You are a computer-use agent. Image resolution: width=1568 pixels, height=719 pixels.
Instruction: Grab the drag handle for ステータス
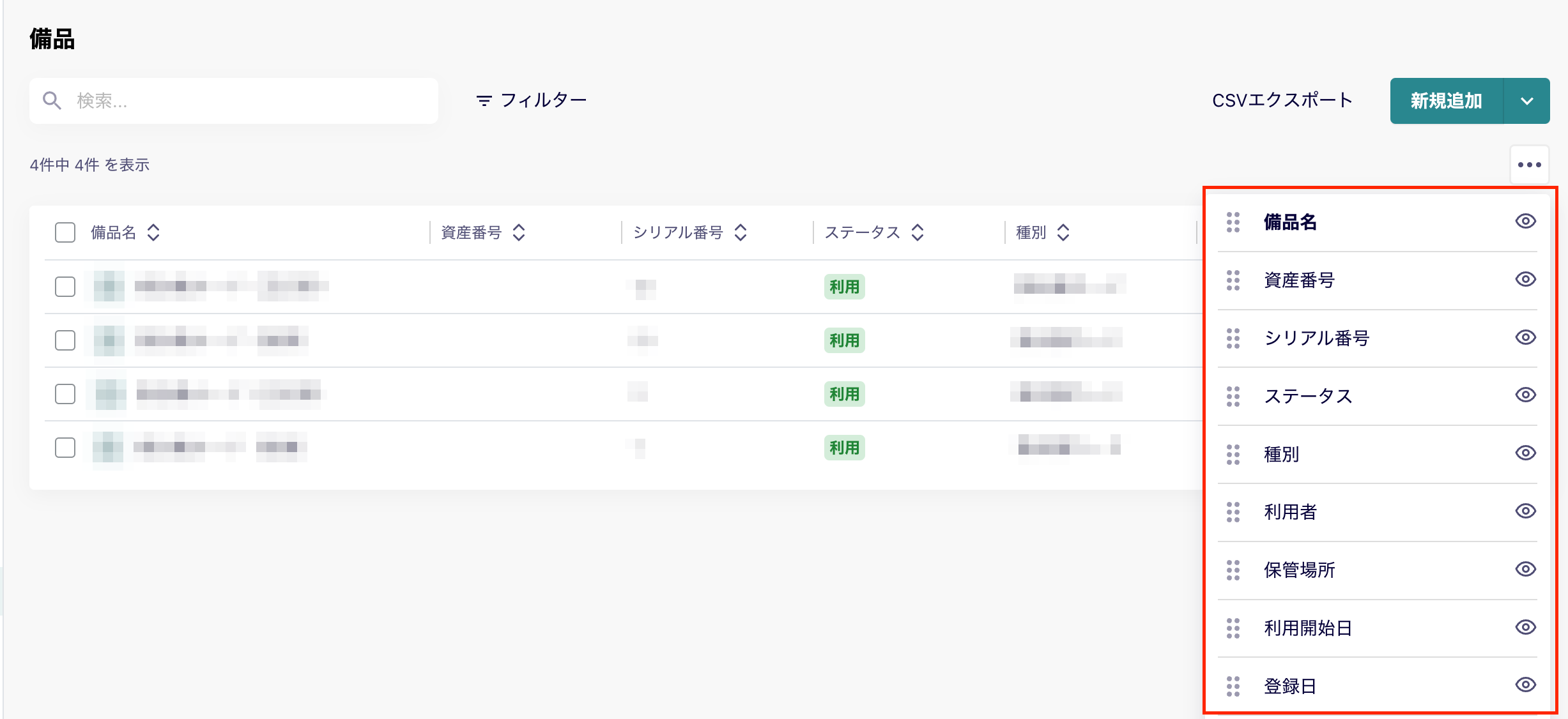(x=1233, y=397)
